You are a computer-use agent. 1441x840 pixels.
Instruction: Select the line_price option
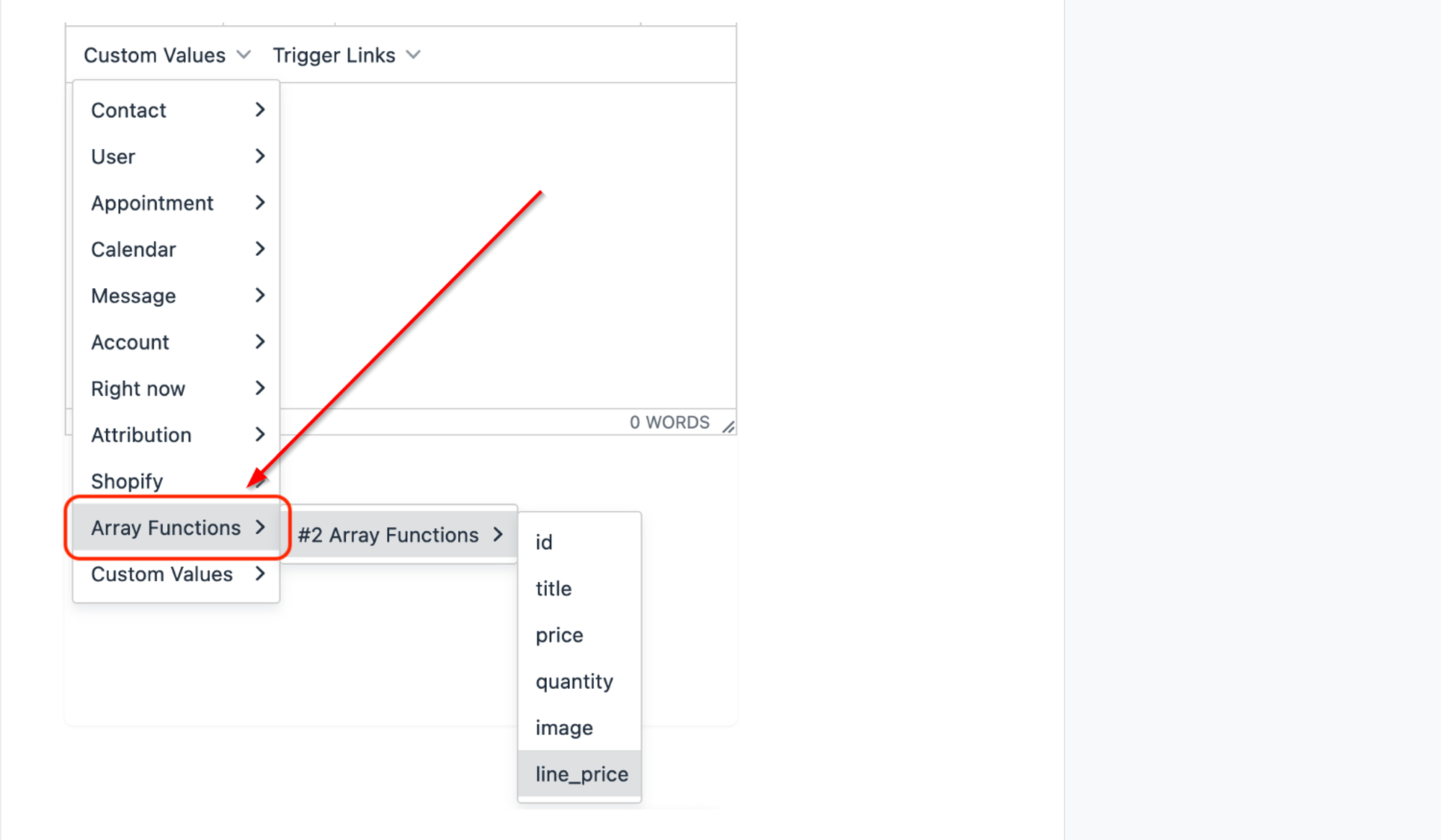coord(579,774)
